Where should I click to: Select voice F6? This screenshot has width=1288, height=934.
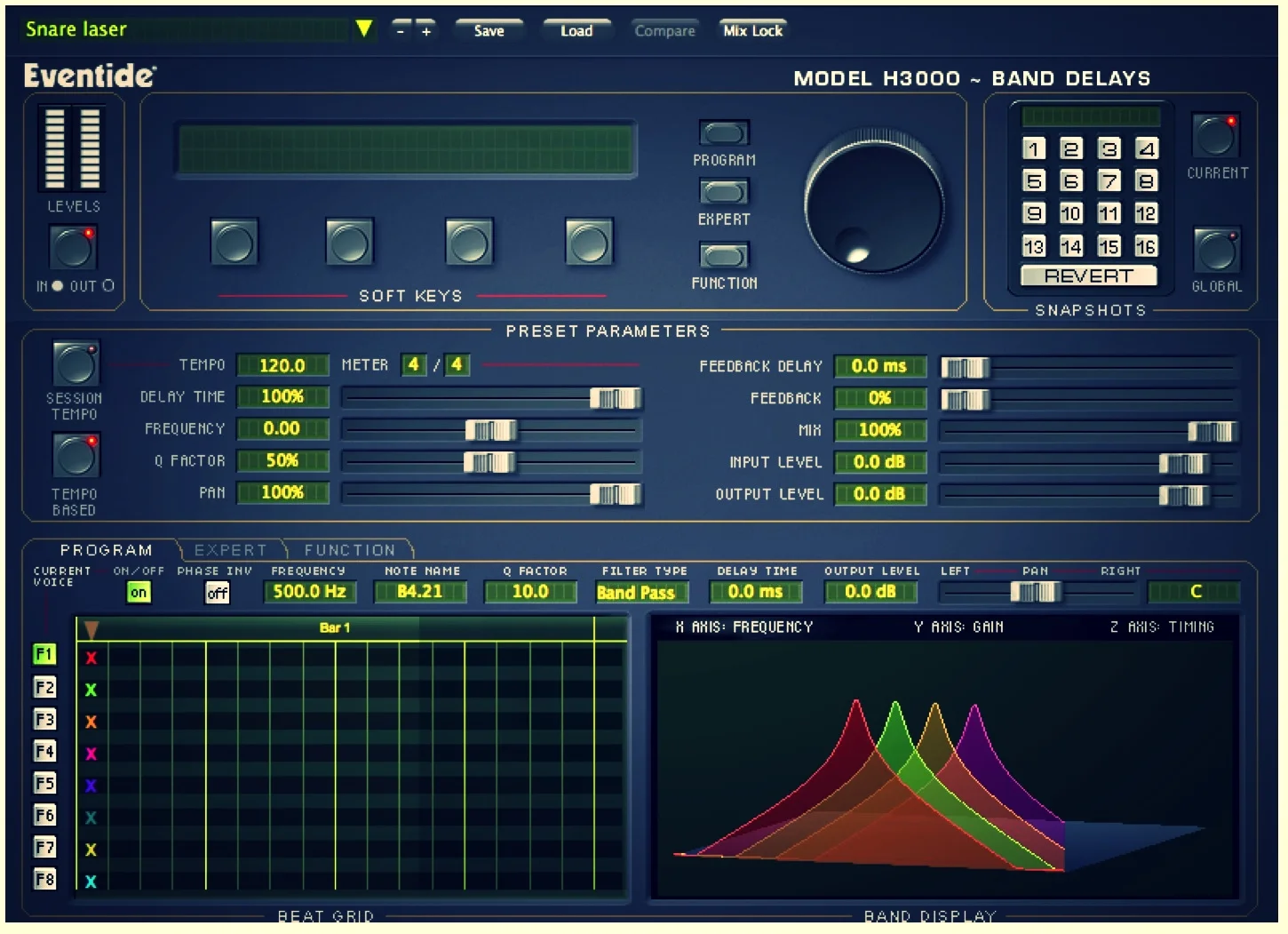(x=44, y=815)
